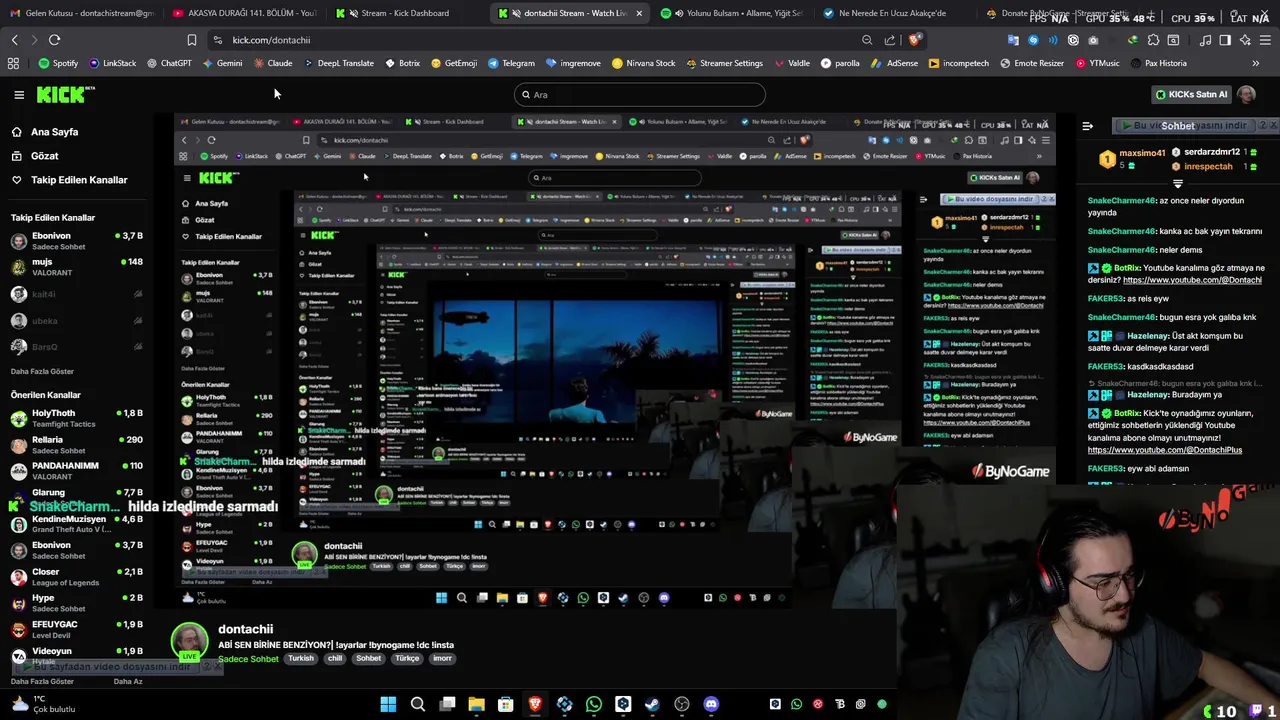This screenshot has width=1280, height=720.
Task: Collapse chat with the arrow icon
Action: [1087, 126]
